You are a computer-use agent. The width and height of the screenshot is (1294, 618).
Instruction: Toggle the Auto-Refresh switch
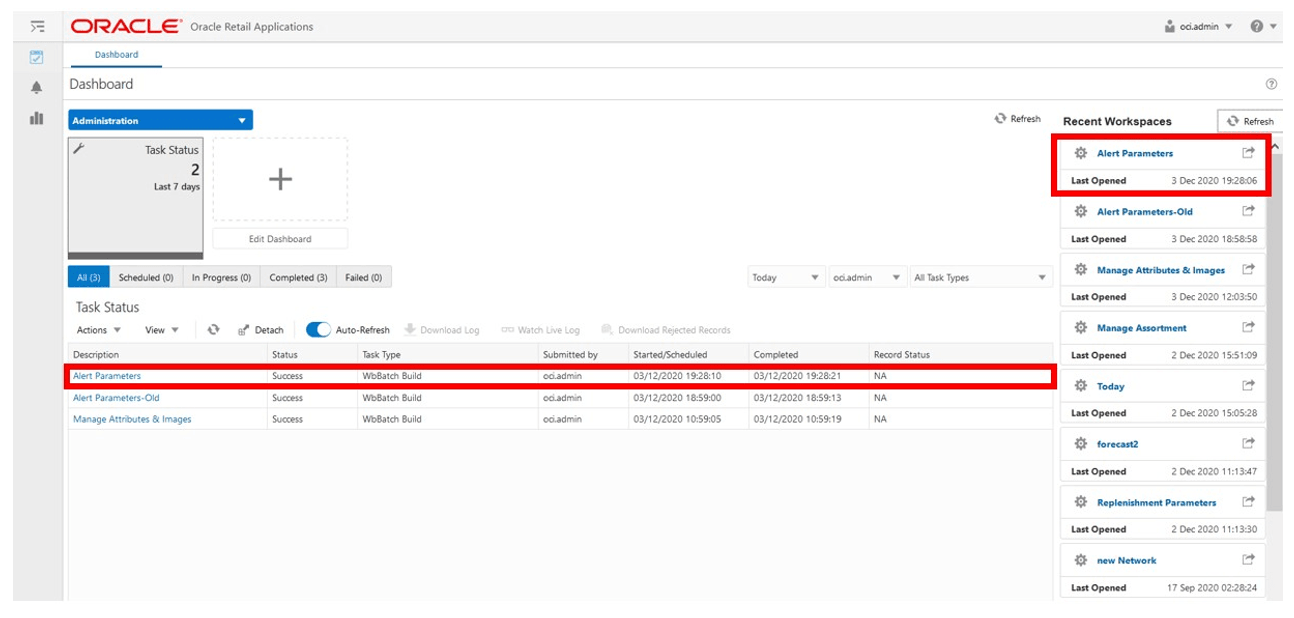[318, 329]
